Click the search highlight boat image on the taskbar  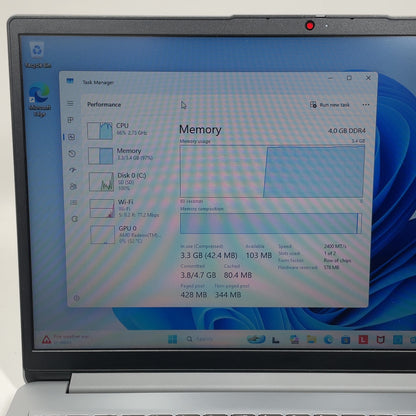click(x=256, y=339)
